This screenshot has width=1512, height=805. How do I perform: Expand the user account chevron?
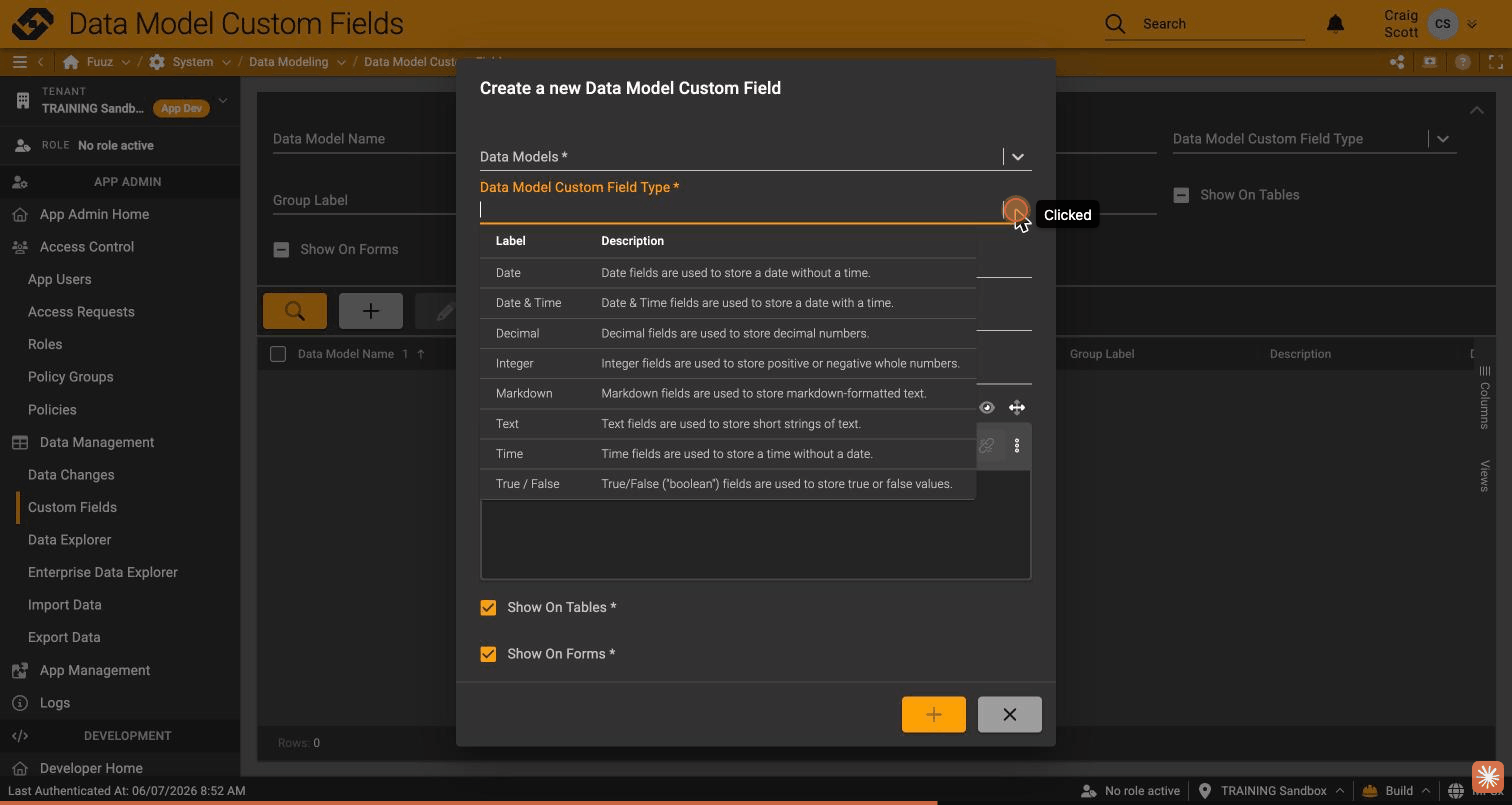click(x=1471, y=24)
